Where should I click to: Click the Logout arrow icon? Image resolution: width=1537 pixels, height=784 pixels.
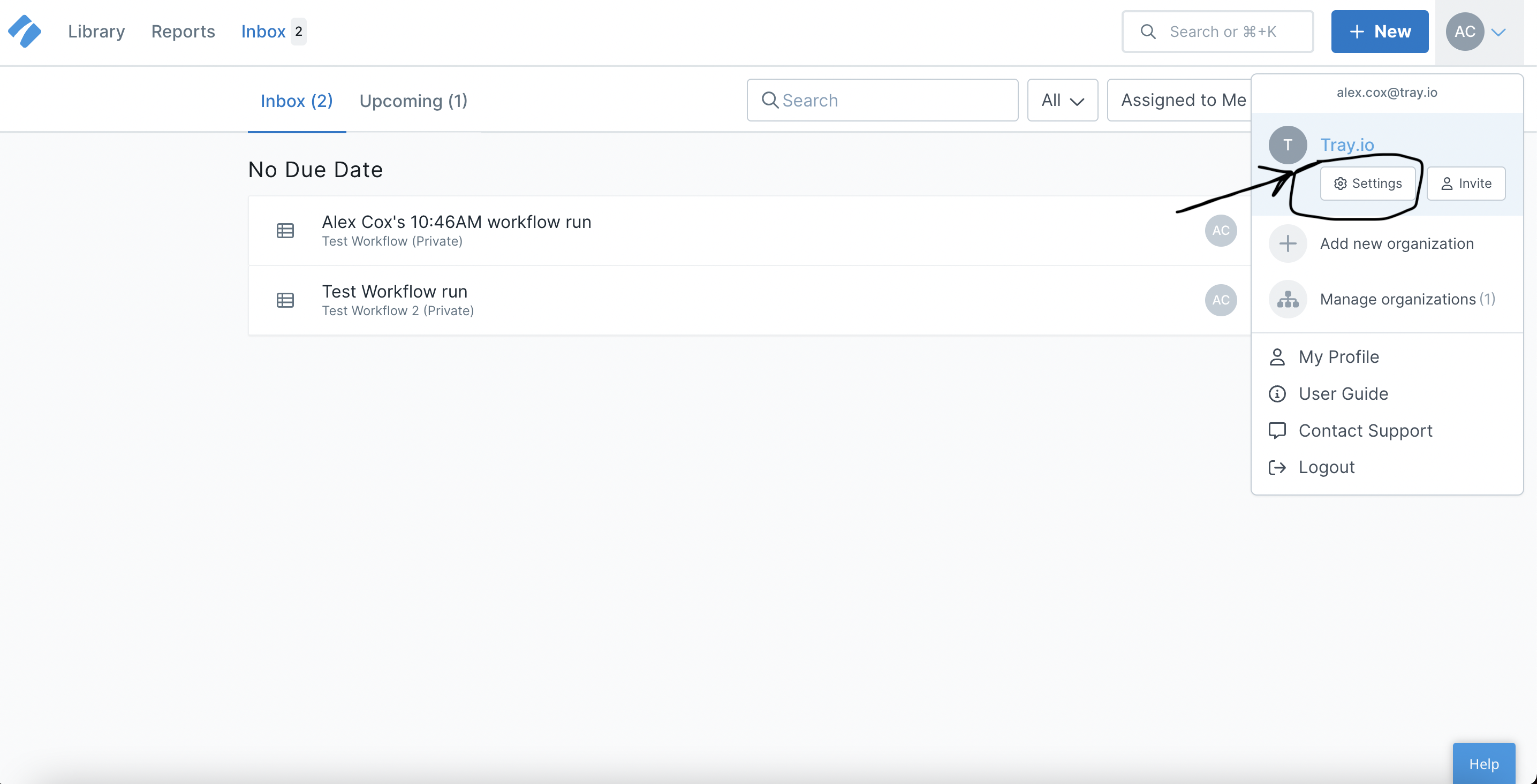1277,467
